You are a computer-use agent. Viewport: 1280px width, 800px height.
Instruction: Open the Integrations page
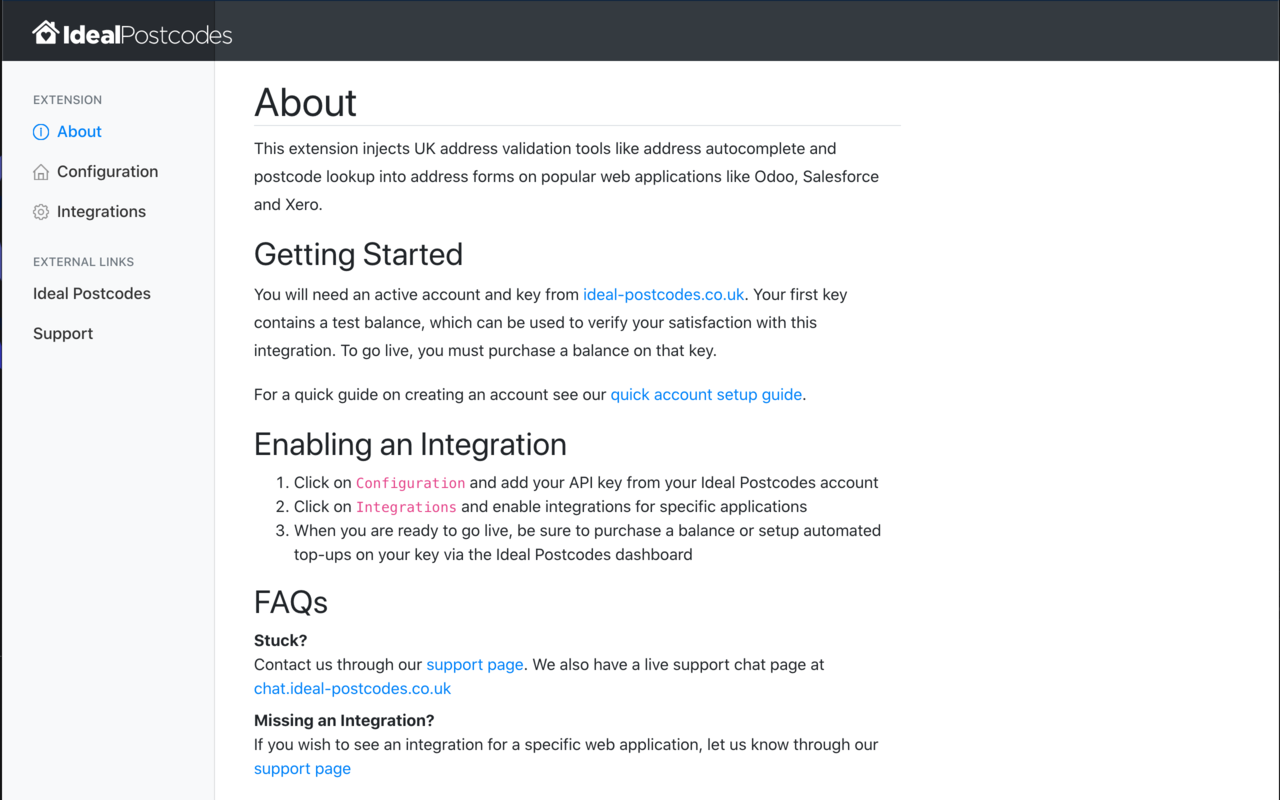point(101,211)
